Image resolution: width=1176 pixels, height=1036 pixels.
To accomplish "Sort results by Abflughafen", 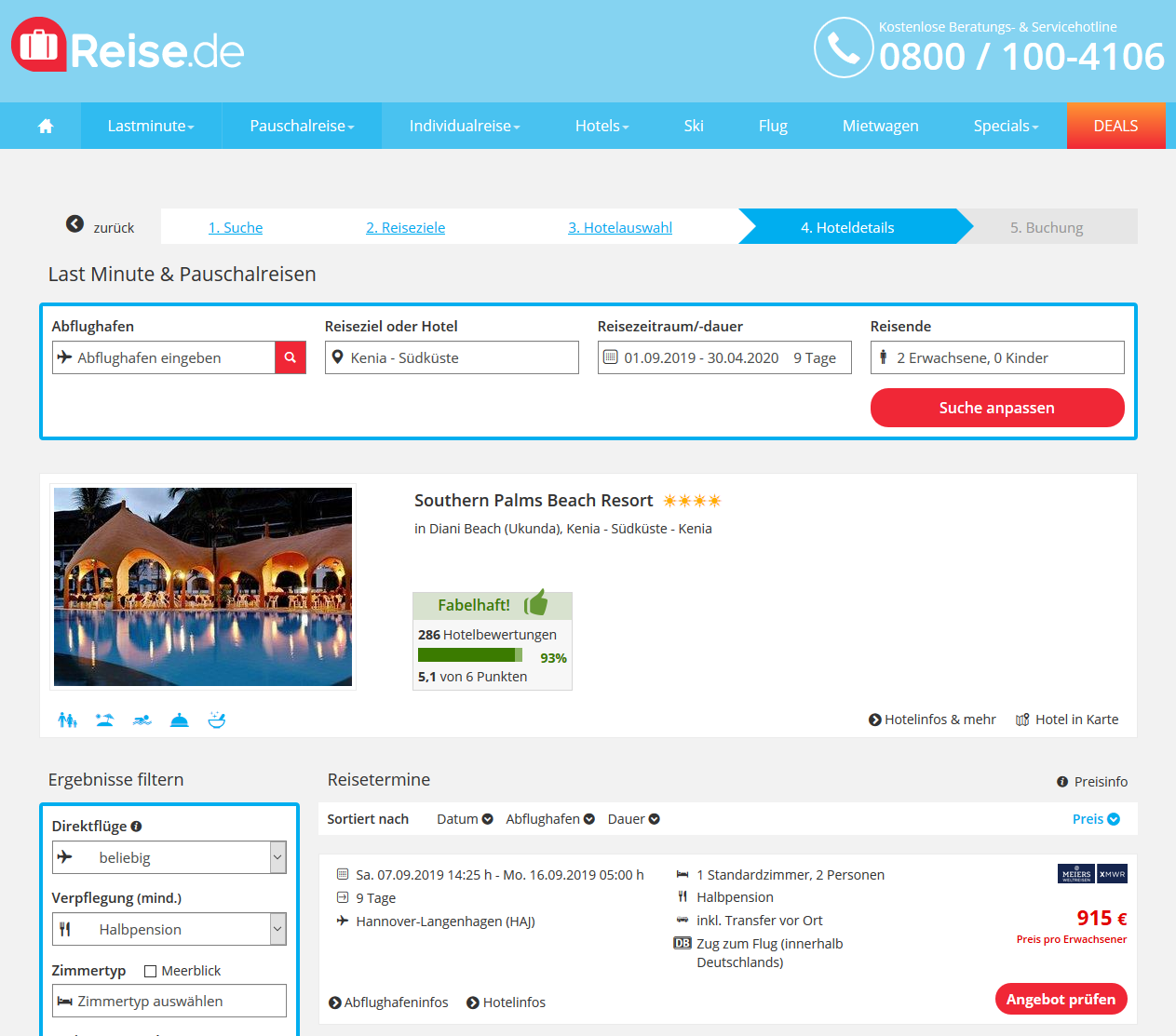I will 550,819.
